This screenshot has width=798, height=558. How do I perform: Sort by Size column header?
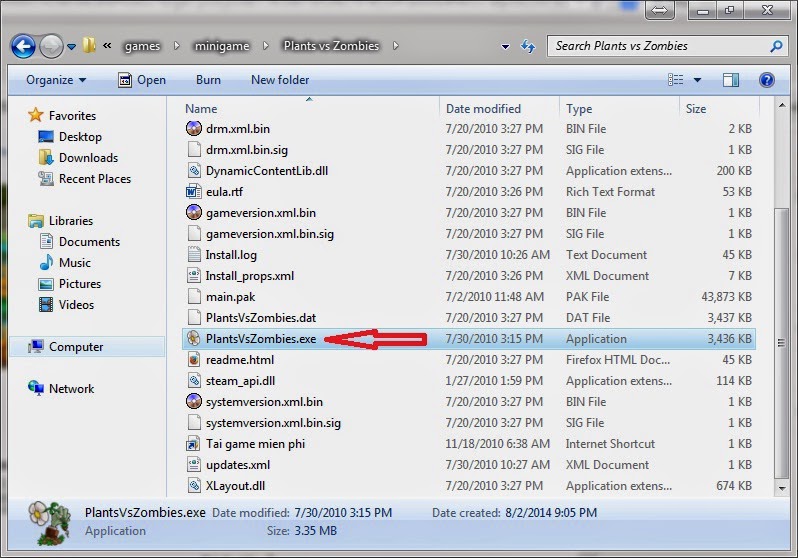696,109
